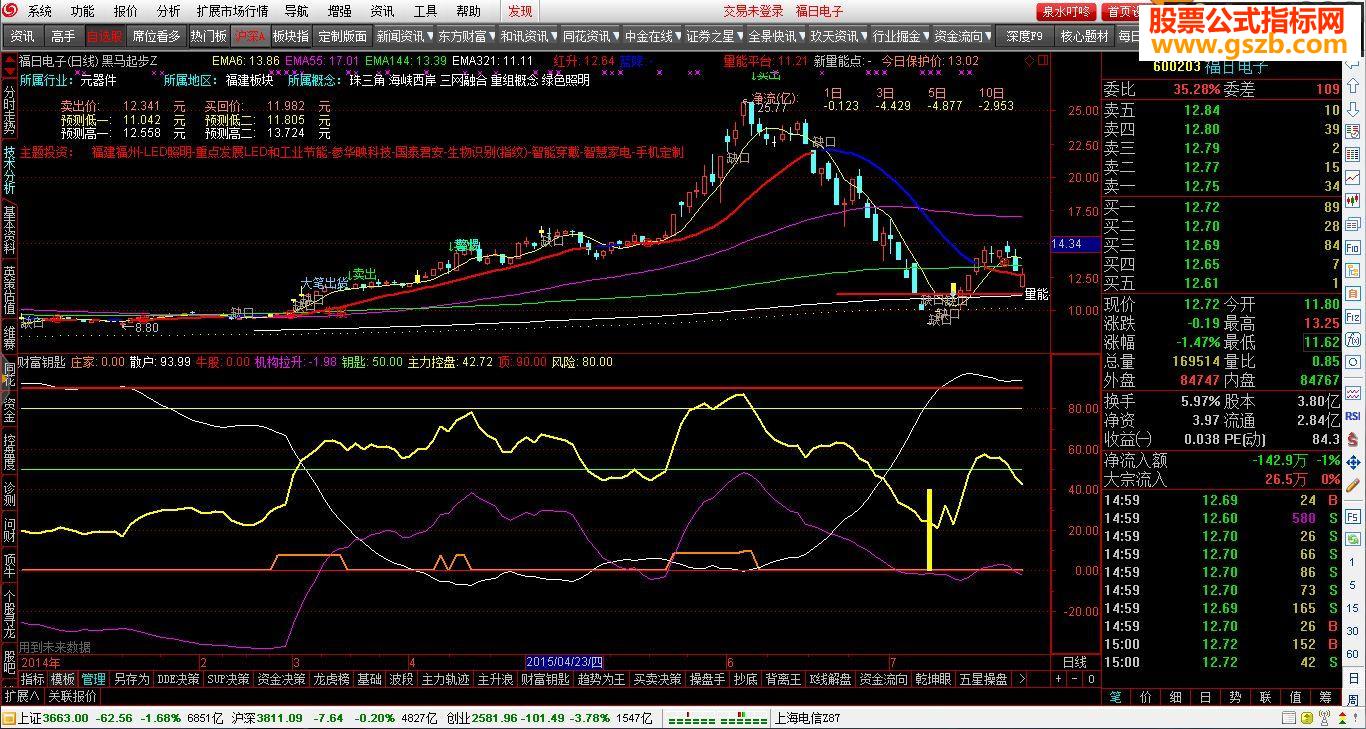
Task: Click the F12 trading icon
Action: coord(1352,315)
